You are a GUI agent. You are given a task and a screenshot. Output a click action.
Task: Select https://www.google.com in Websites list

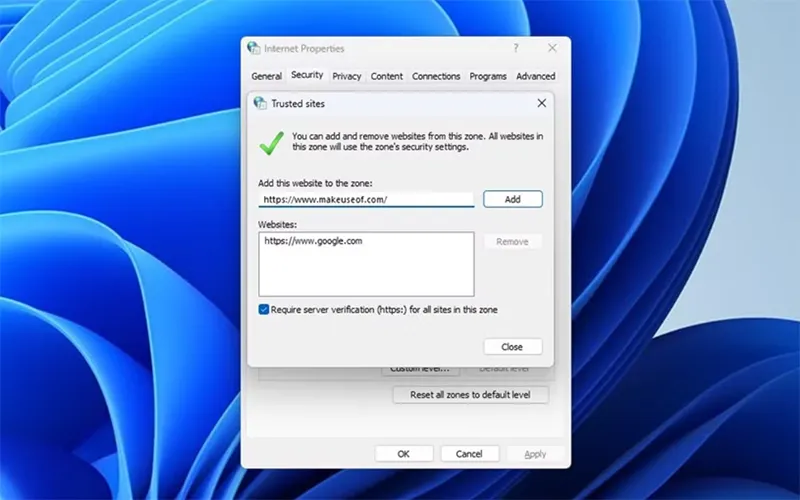coord(313,241)
